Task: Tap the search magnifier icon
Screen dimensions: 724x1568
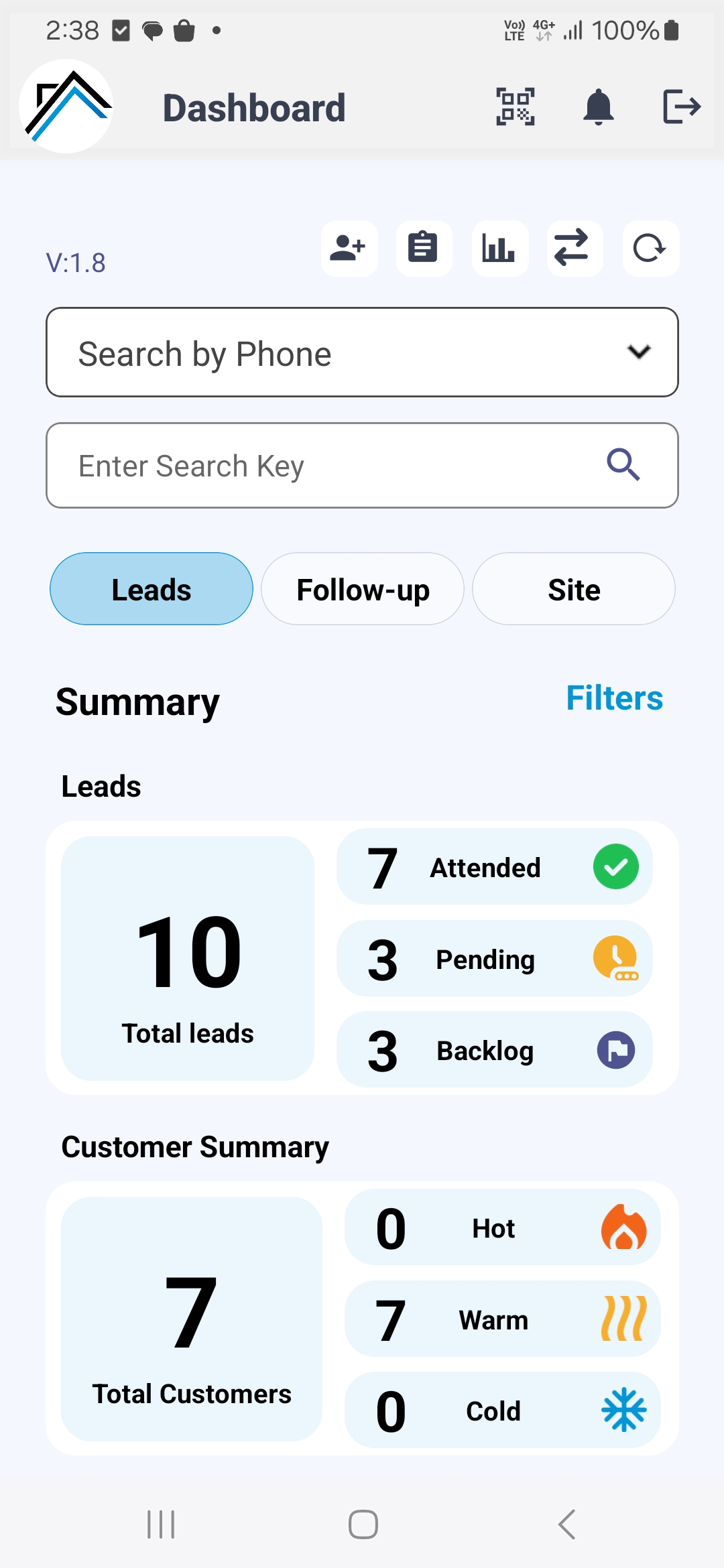Action: click(x=623, y=465)
